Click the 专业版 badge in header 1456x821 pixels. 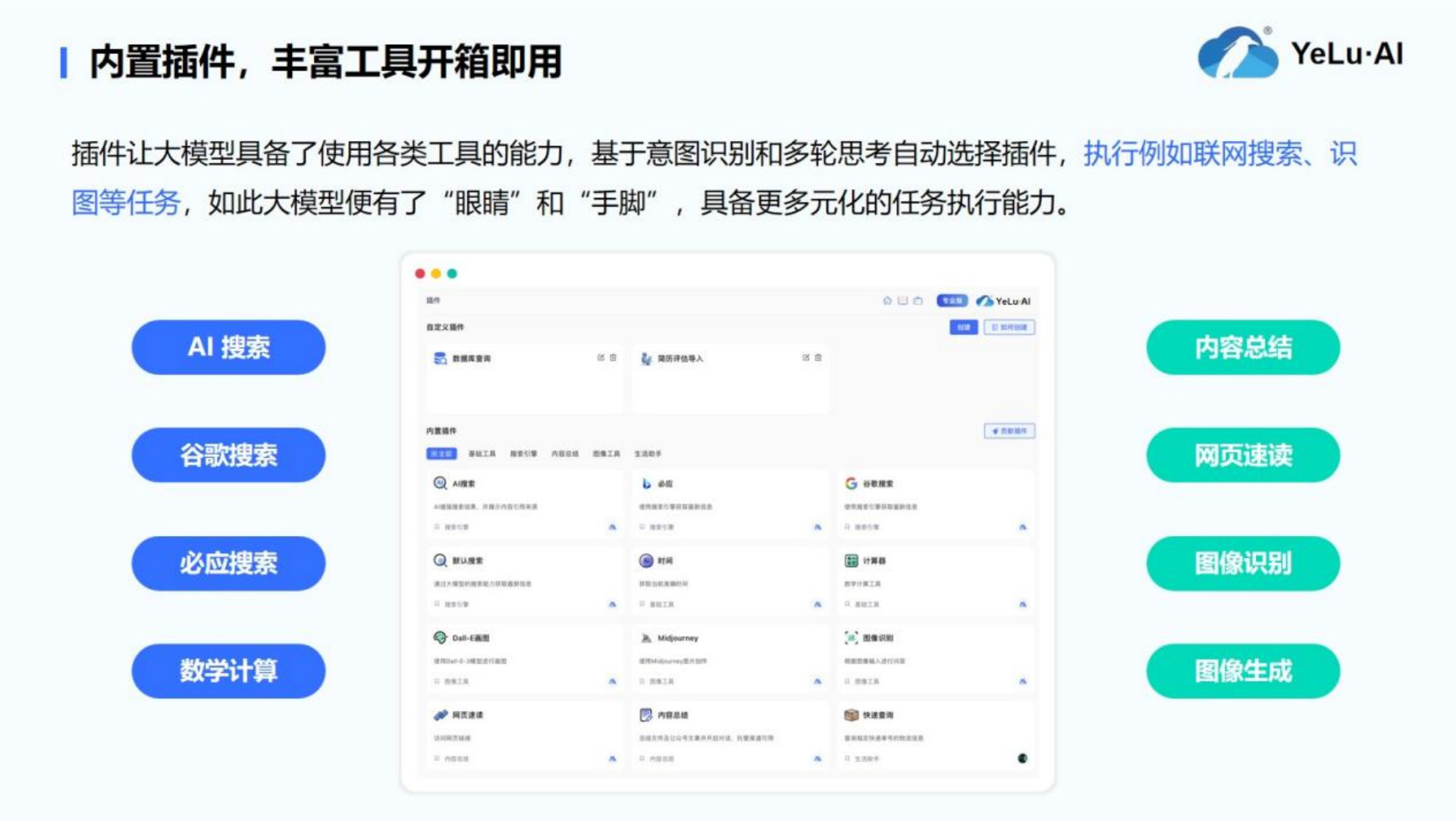(952, 301)
